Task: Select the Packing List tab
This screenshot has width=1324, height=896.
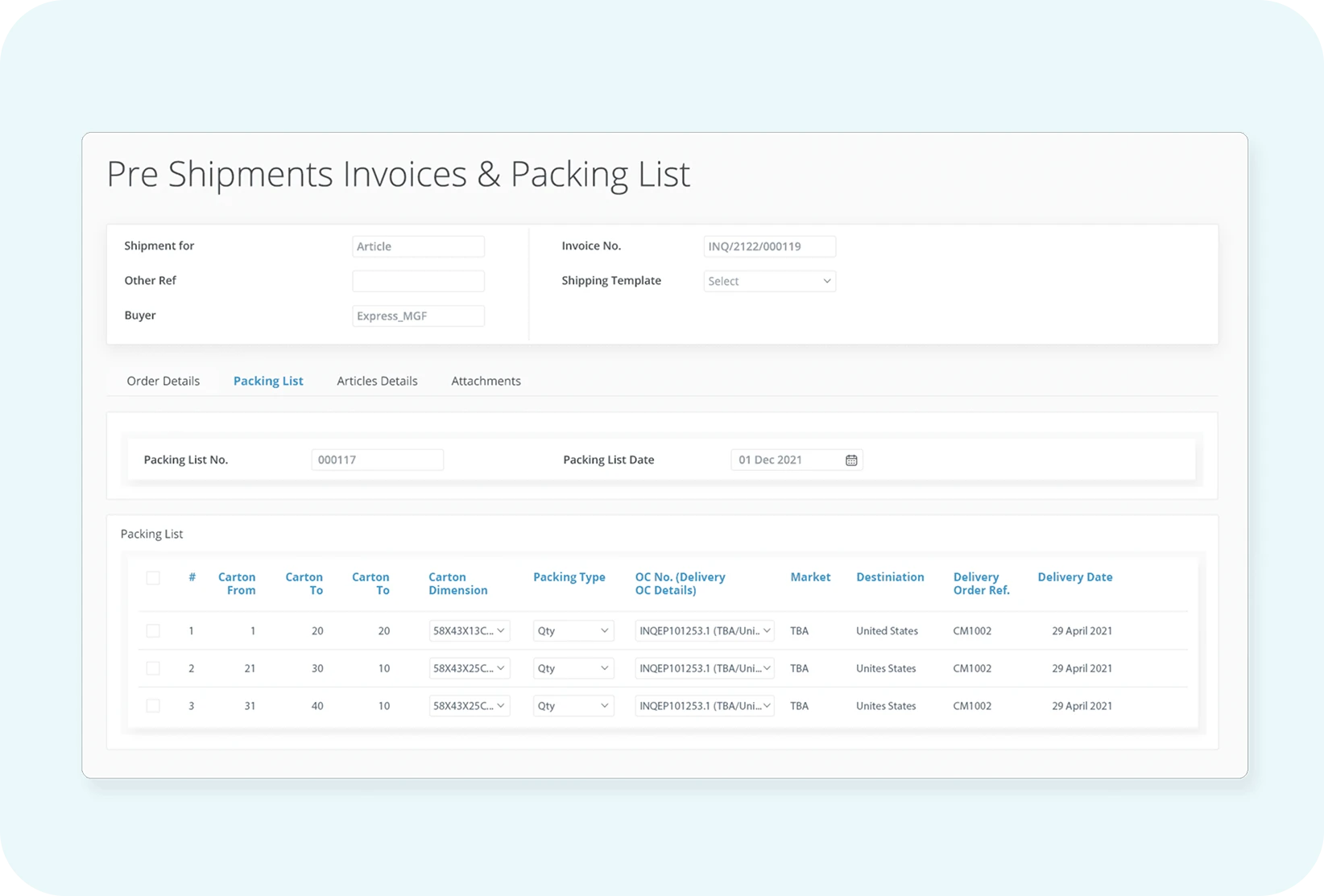Action: (x=268, y=381)
